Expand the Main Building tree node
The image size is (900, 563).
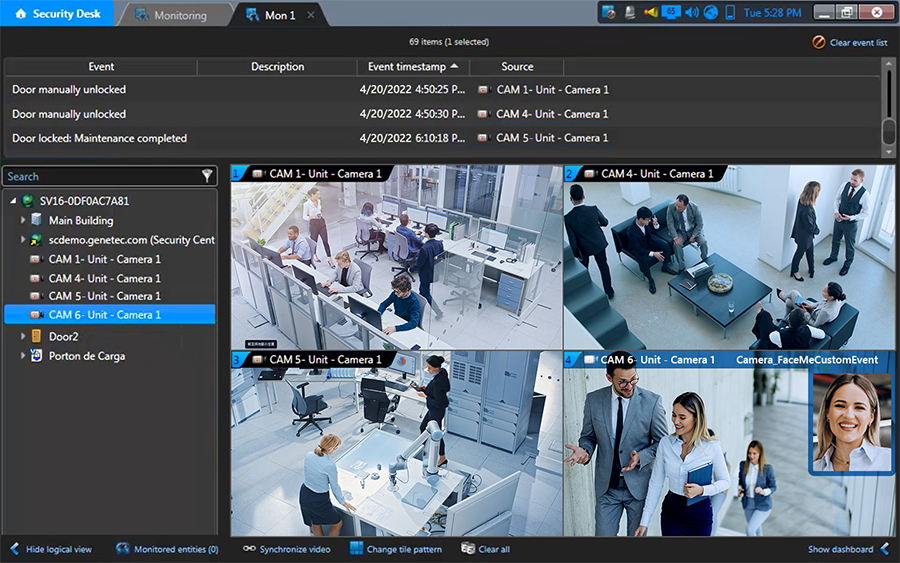pyautogui.click(x=23, y=221)
